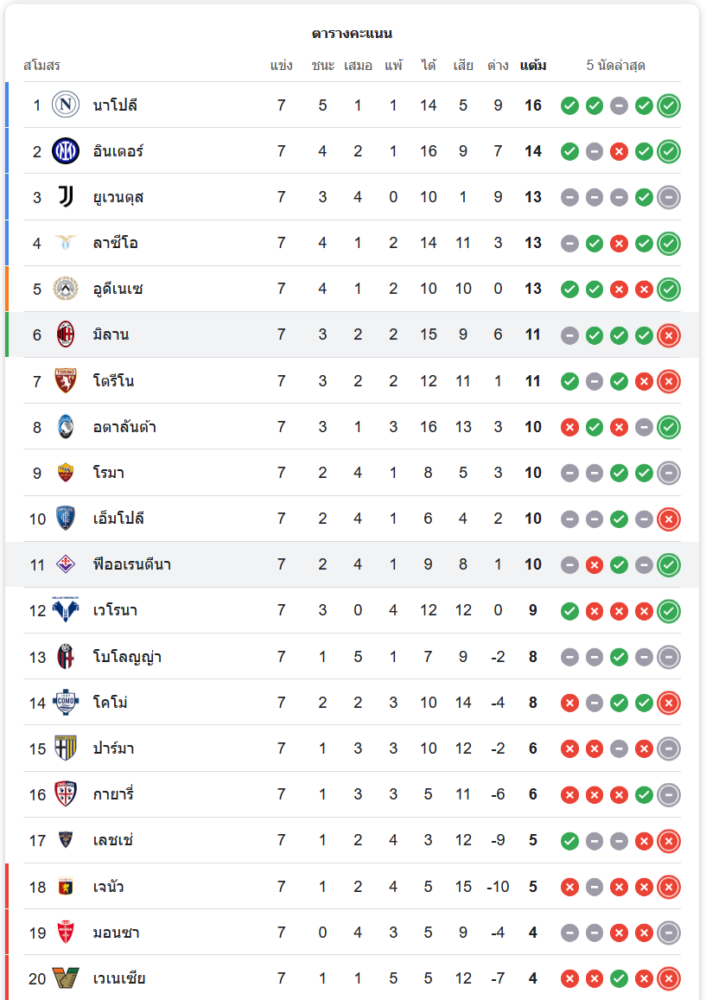This screenshot has height=1000, width=706.
Task: Select the แต้ม points column header
Action: [x=533, y=66]
